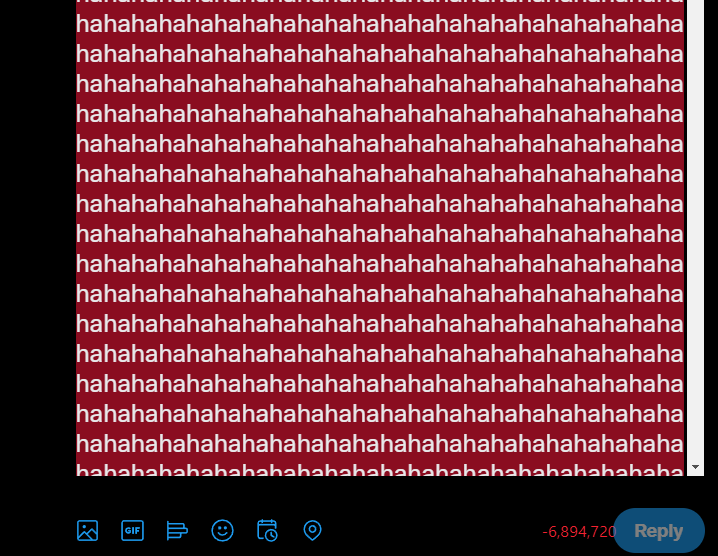Image resolution: width=718 pixels, height=556 pixels.
Task: Create a poll with the poll icon
Action: coord(177,531)
